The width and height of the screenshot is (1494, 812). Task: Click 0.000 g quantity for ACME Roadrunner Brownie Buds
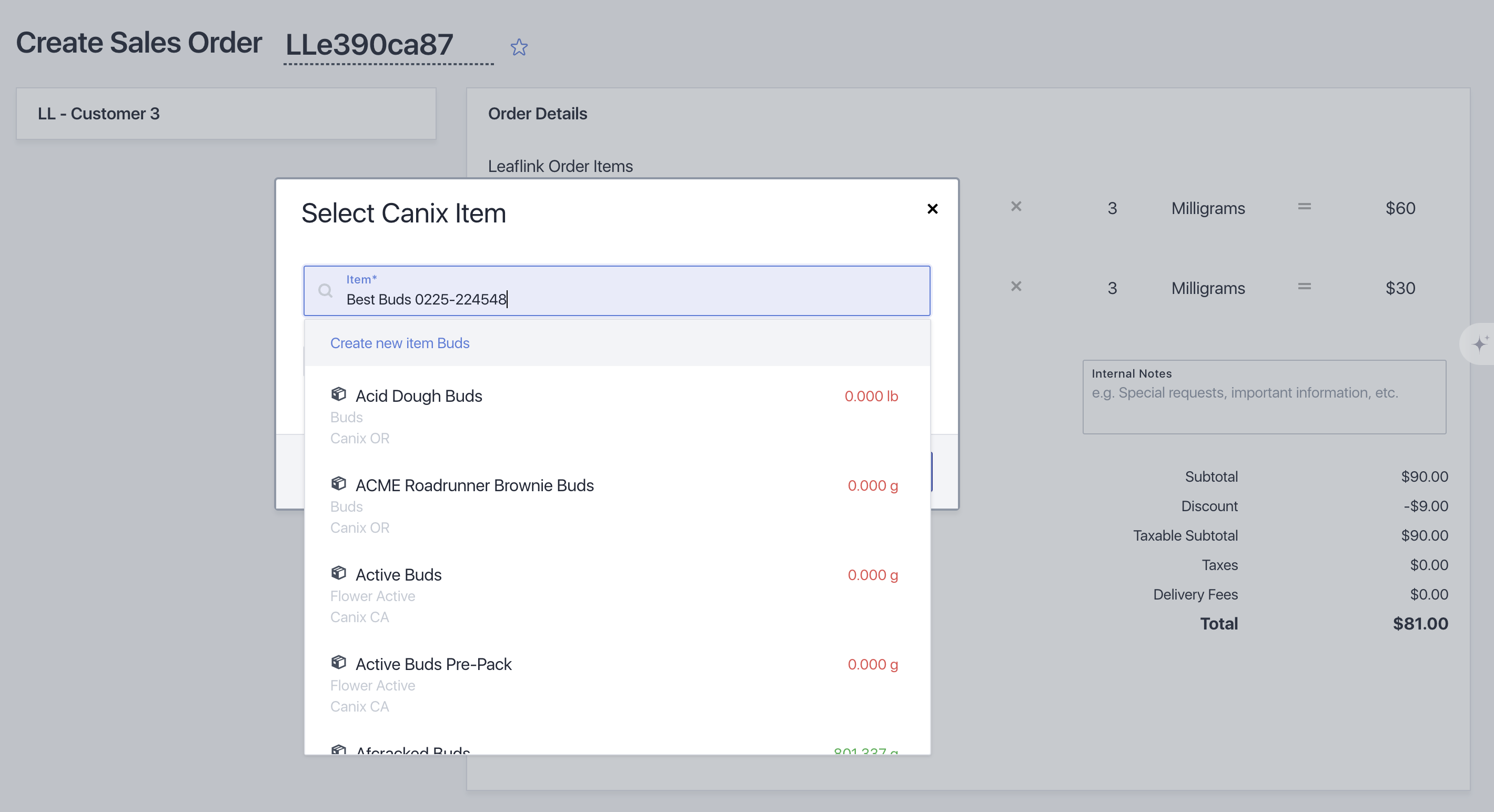(x=873, y=485)
